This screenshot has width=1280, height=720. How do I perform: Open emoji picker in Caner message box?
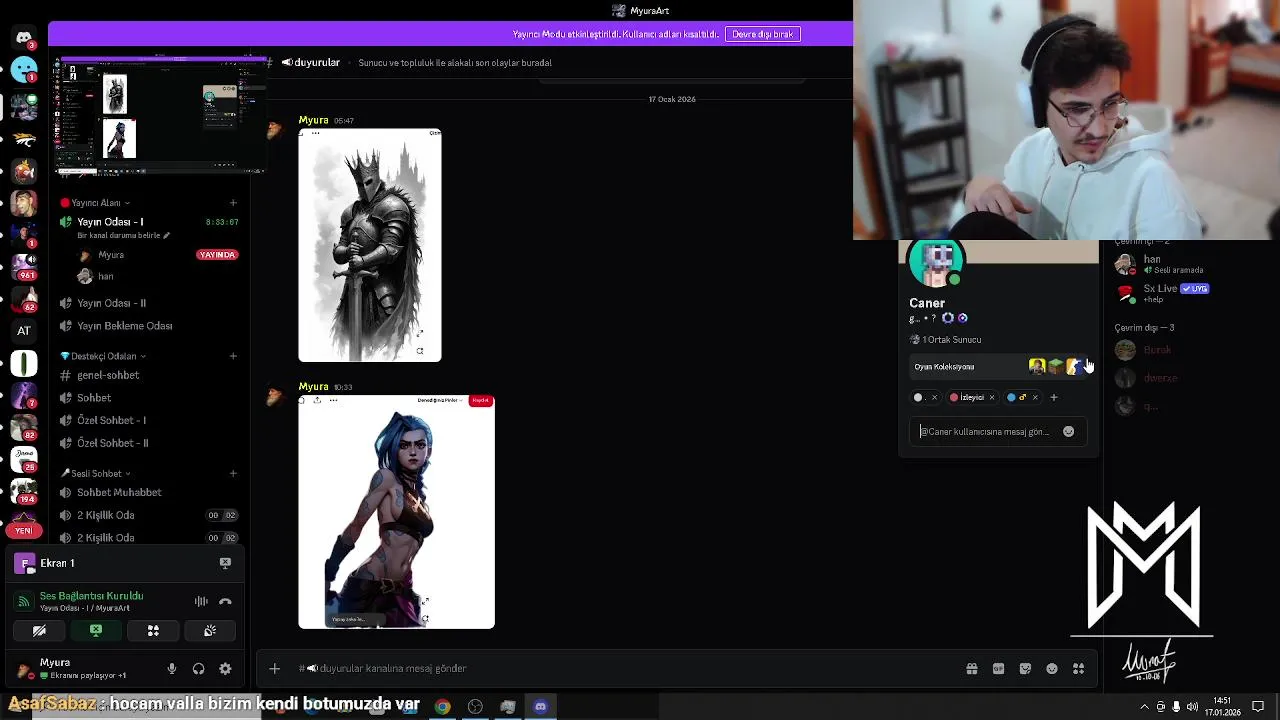1068,432
